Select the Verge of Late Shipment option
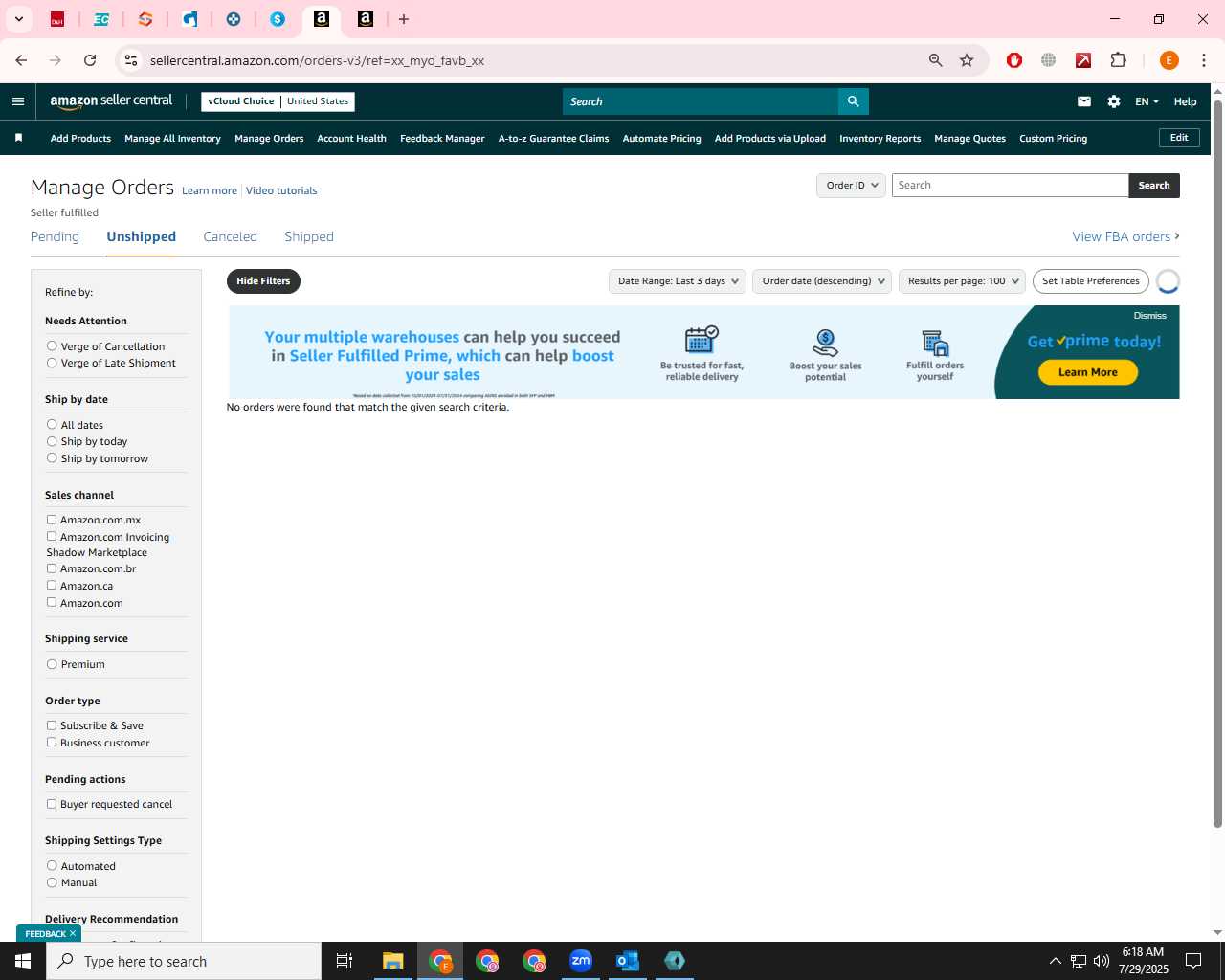 coord(52,363)
